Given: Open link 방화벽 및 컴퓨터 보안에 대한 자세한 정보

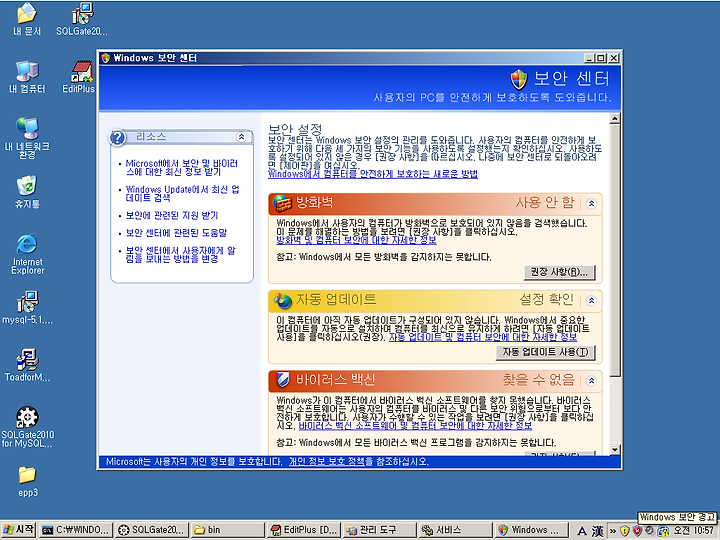Looking at the screenshot, I should pyautogui.click(x=356, y=240).
